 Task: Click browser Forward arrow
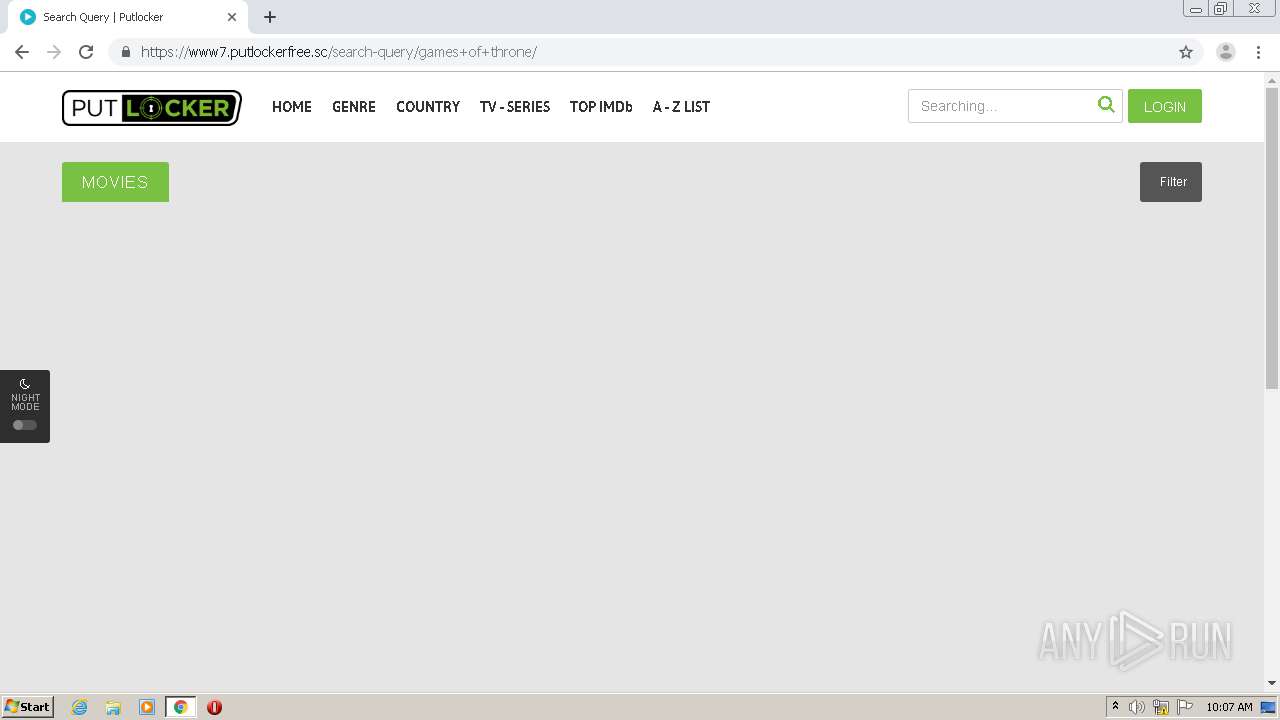(54, 52)
